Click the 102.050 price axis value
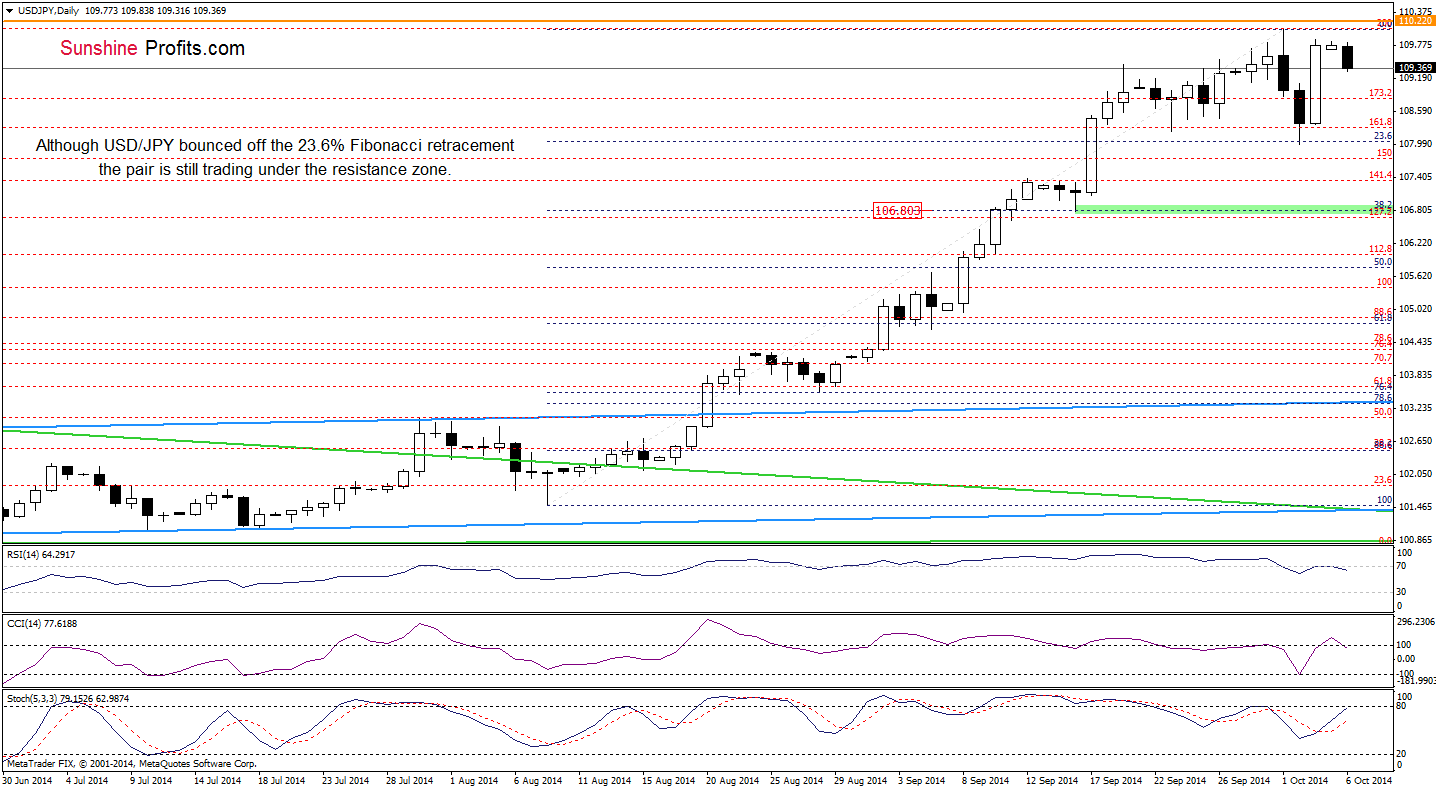 point(1414,473)
